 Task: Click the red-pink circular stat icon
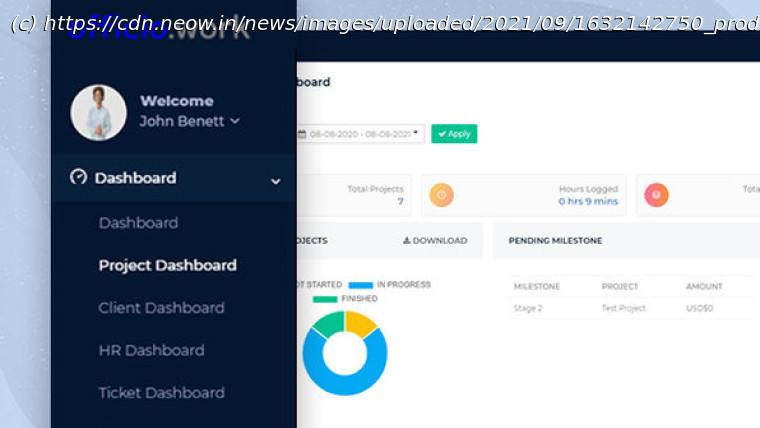pyautogui.click(x=656, y=195)
